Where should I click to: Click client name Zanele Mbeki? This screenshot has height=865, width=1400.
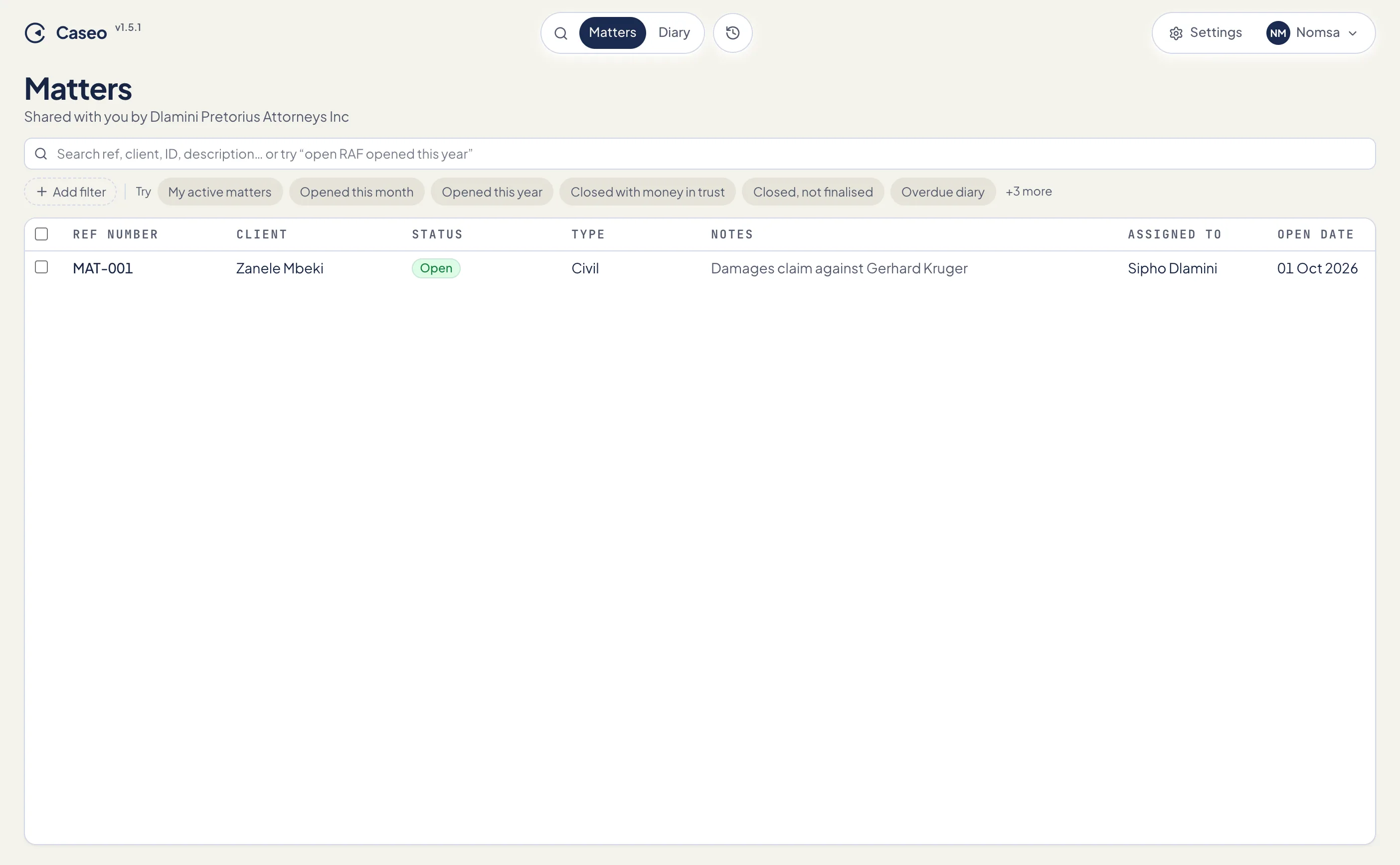pos(280,268)
